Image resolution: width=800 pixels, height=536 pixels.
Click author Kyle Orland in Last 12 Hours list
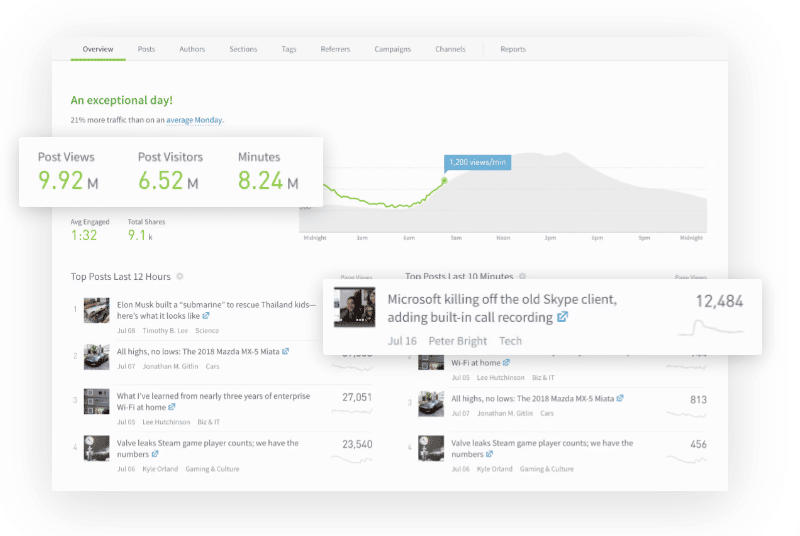[x=160, y=469]
